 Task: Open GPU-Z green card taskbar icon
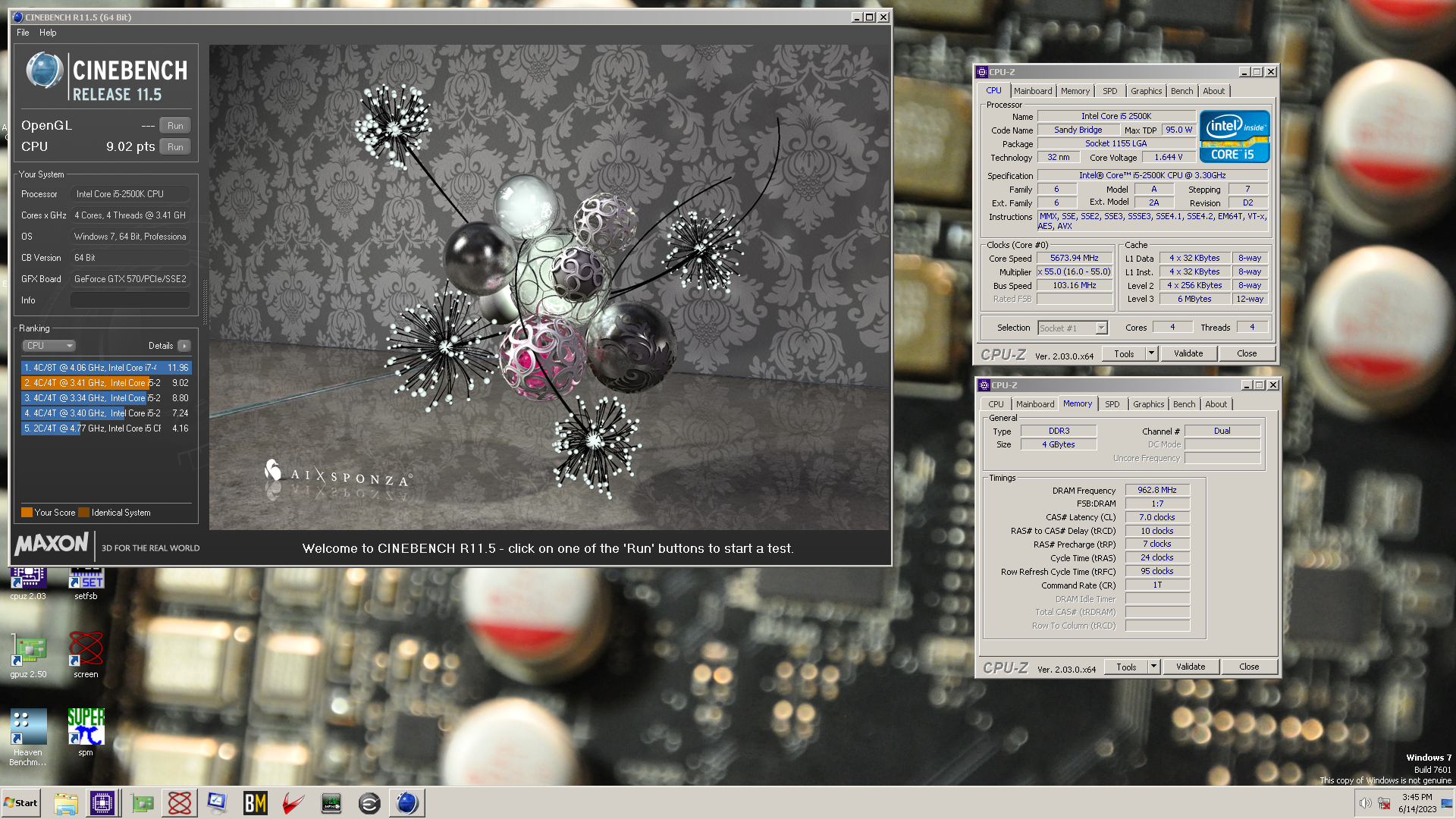(x=143, y=803)
